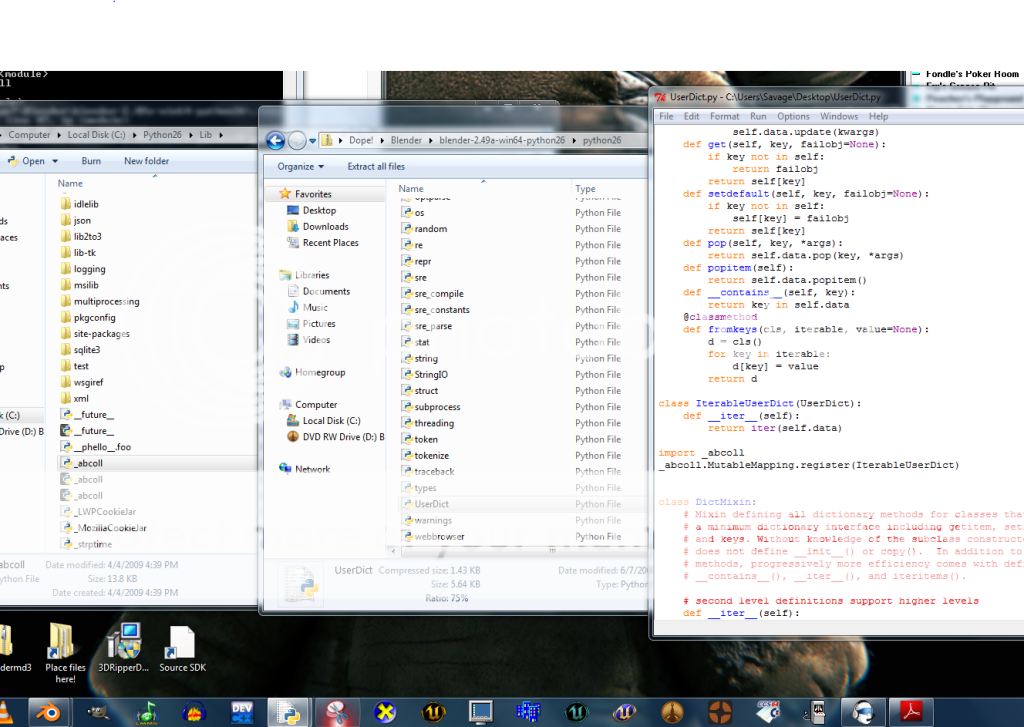Click the Python file icon beside subprocess
Screen dimensions: 1024x727
[x=407, y=407]
